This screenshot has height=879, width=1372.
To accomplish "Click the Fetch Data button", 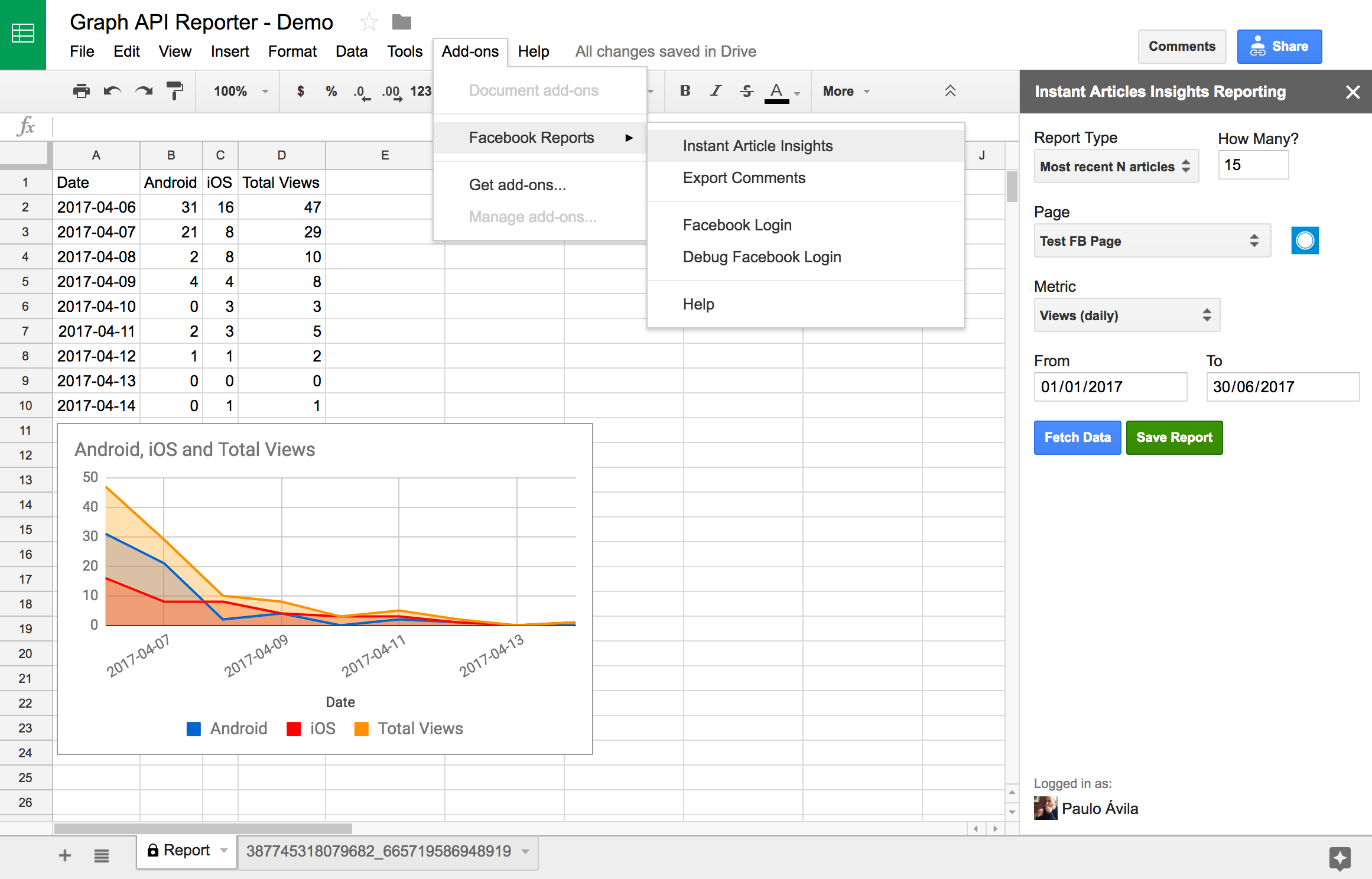I will pyautogui.click(x=1077, y=437).
